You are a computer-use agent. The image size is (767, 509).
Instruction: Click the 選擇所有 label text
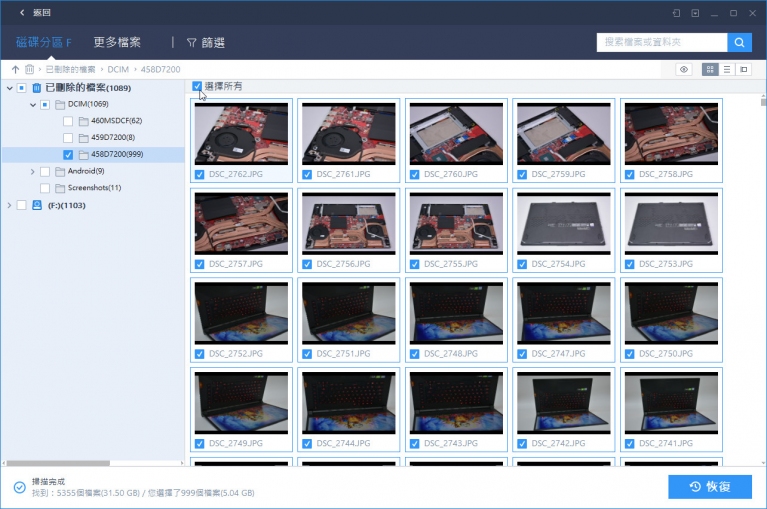[223, 87]
